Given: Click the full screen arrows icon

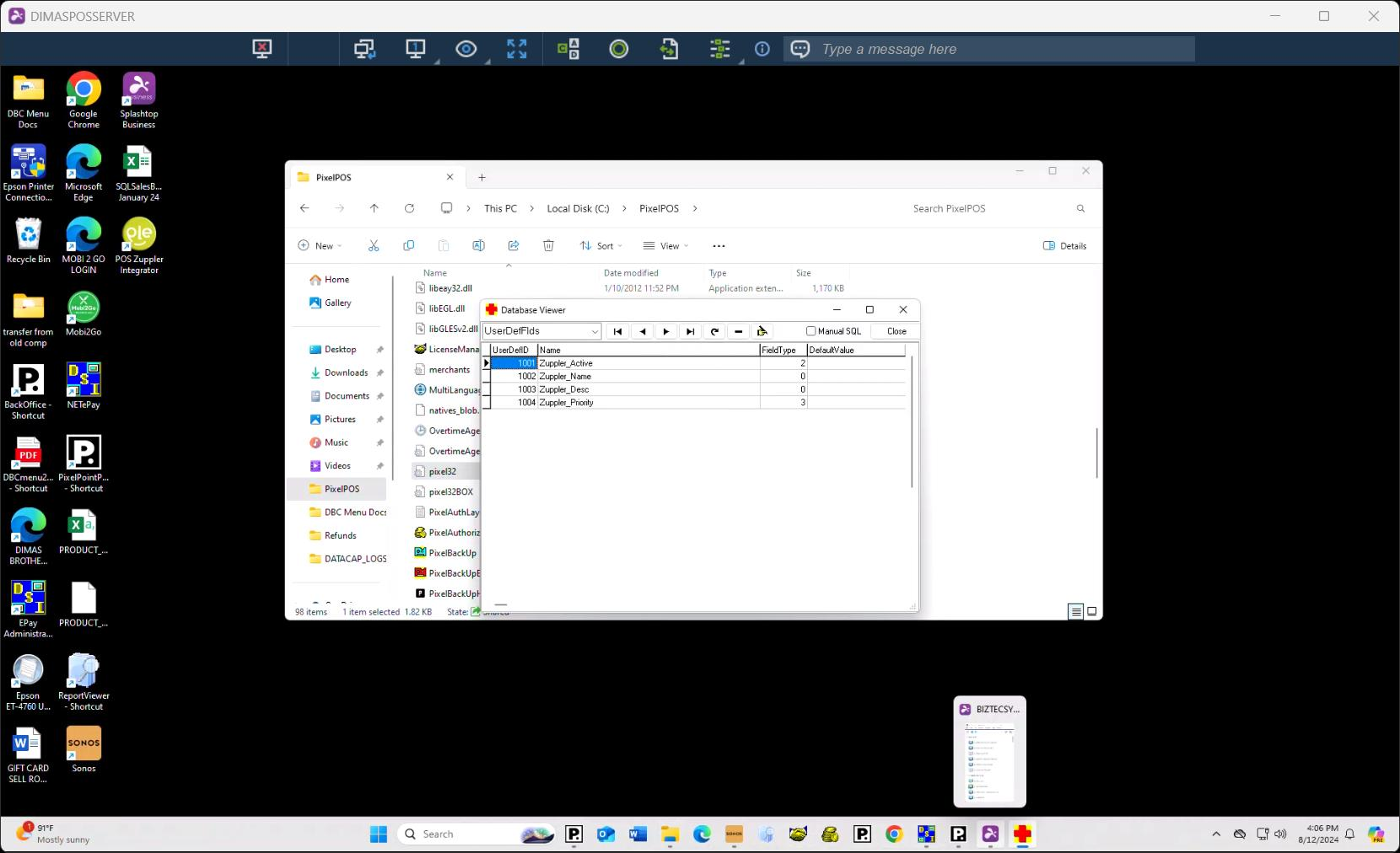Looking at the screenshot, I should pyautogui.click(x=517, y=49).
